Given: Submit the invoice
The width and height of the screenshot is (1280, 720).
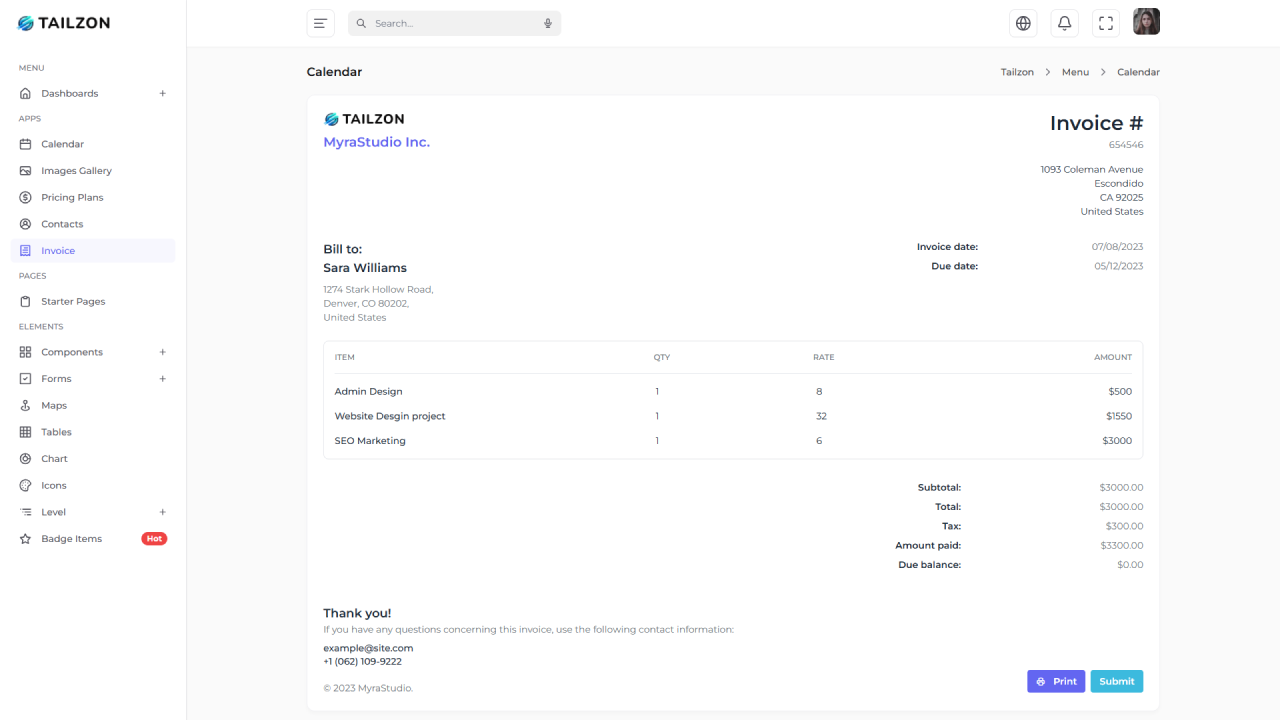Looking at the screenshot, I should click(1116, 681).
